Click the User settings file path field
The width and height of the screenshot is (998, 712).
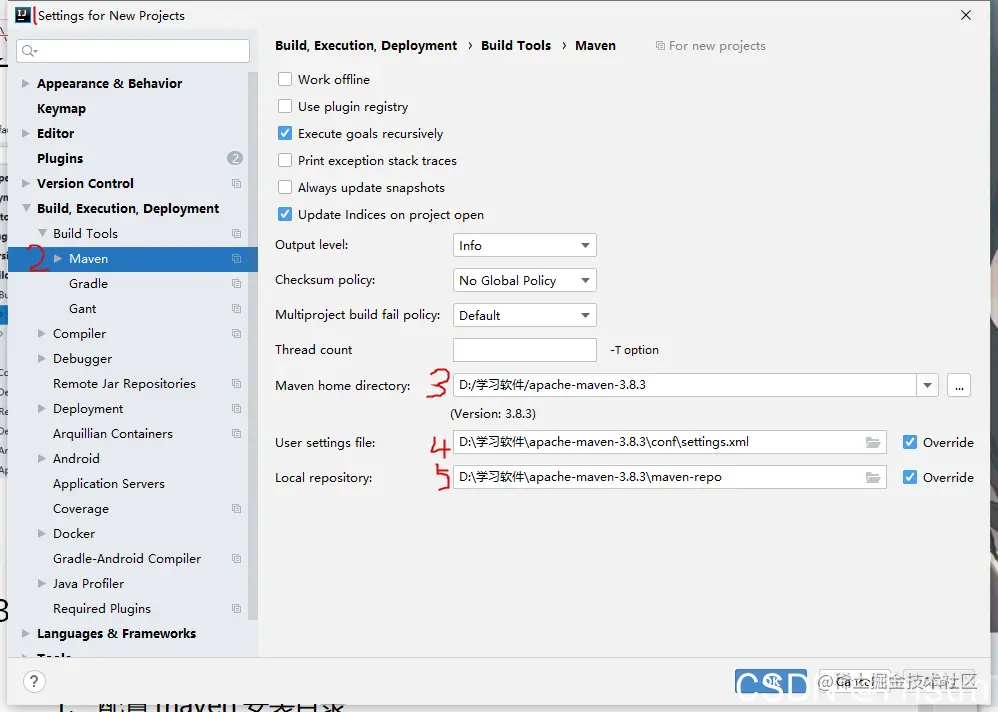coord(670,442)
